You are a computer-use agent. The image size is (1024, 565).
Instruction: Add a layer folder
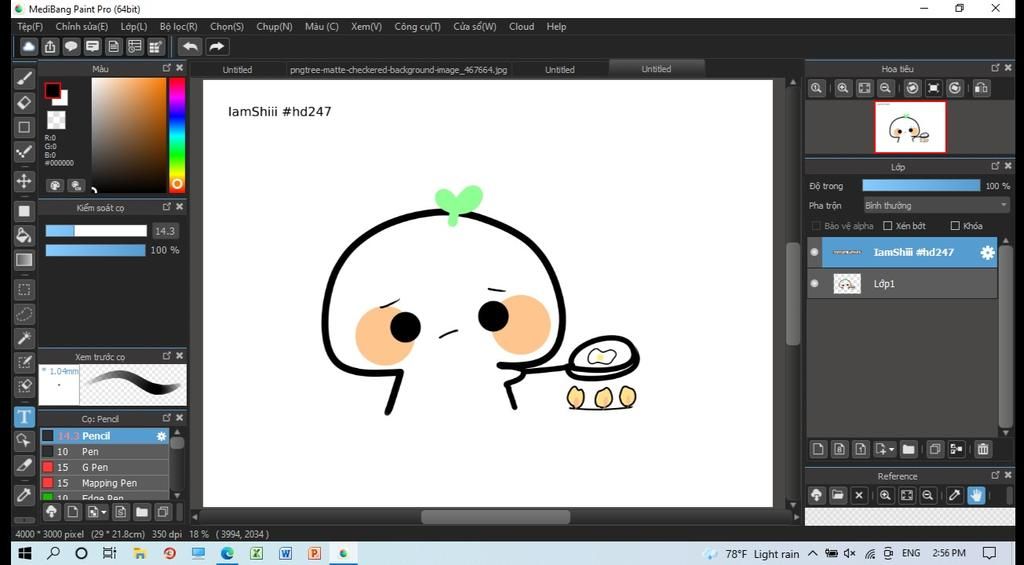(908, 449)
